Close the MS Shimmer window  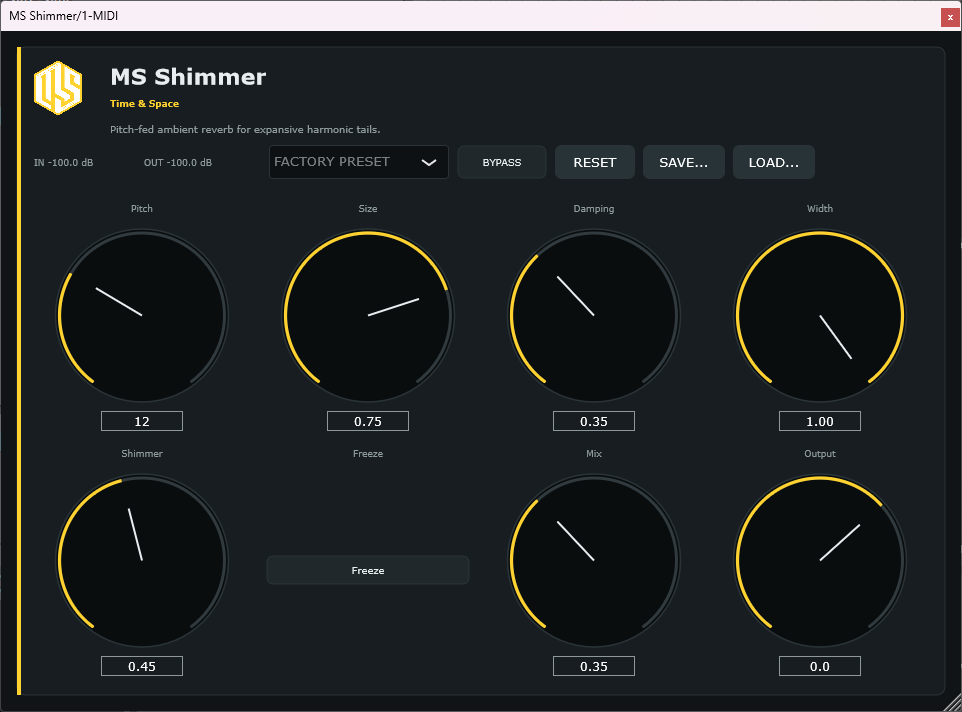point(950,17)
